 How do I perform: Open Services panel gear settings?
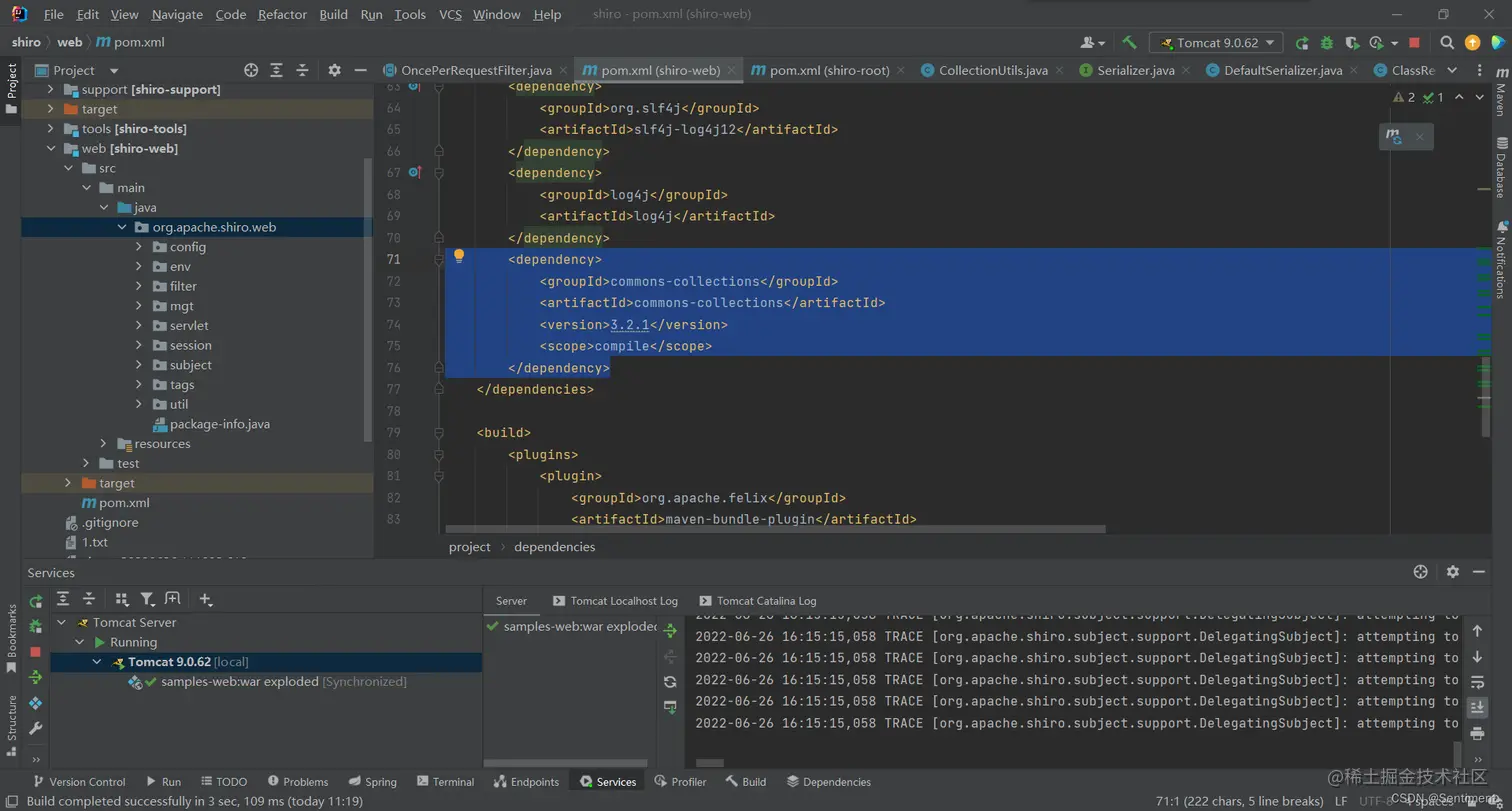1453,572
